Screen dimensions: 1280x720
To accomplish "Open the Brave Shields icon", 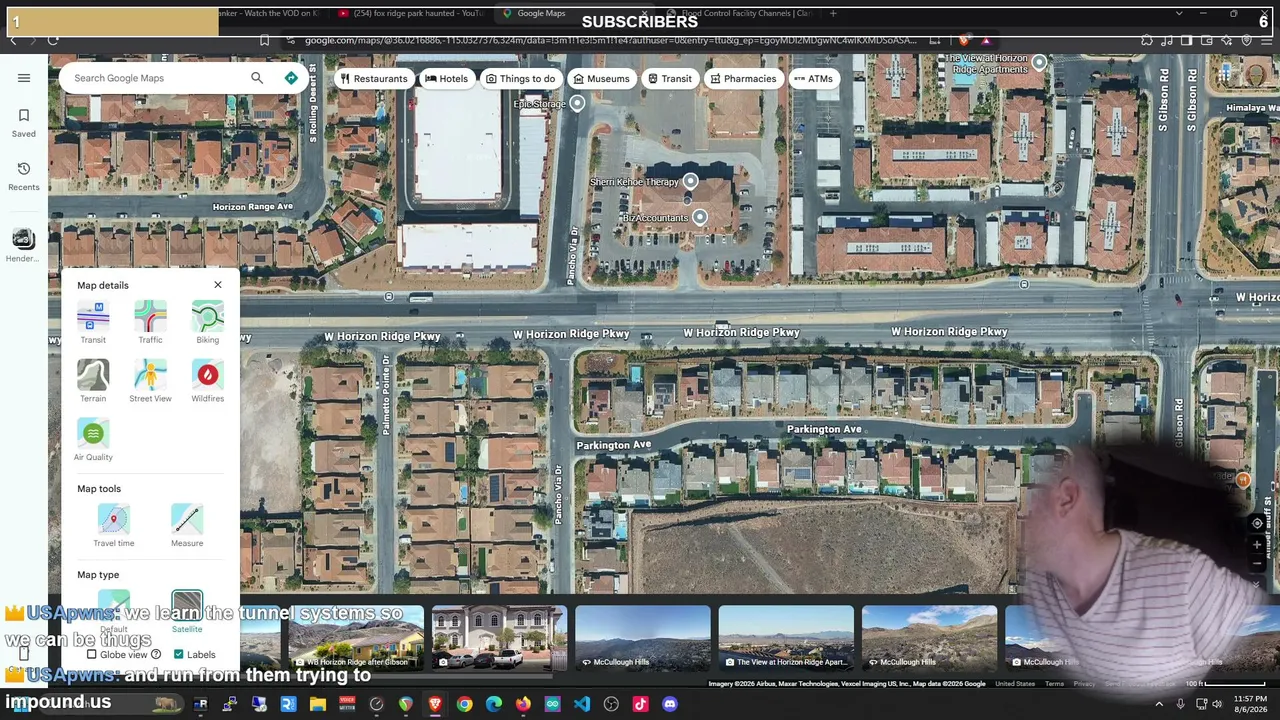I will point(963,41).
